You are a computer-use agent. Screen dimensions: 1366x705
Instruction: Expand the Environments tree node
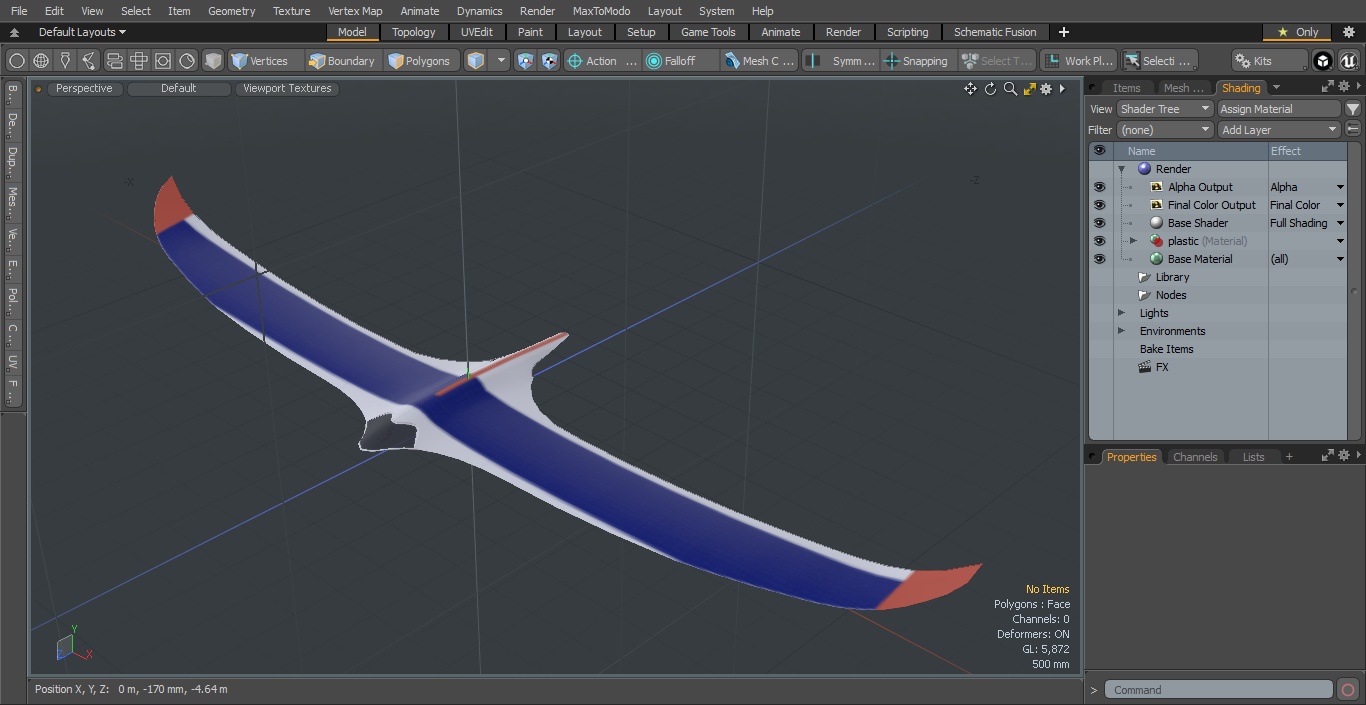1121,331
